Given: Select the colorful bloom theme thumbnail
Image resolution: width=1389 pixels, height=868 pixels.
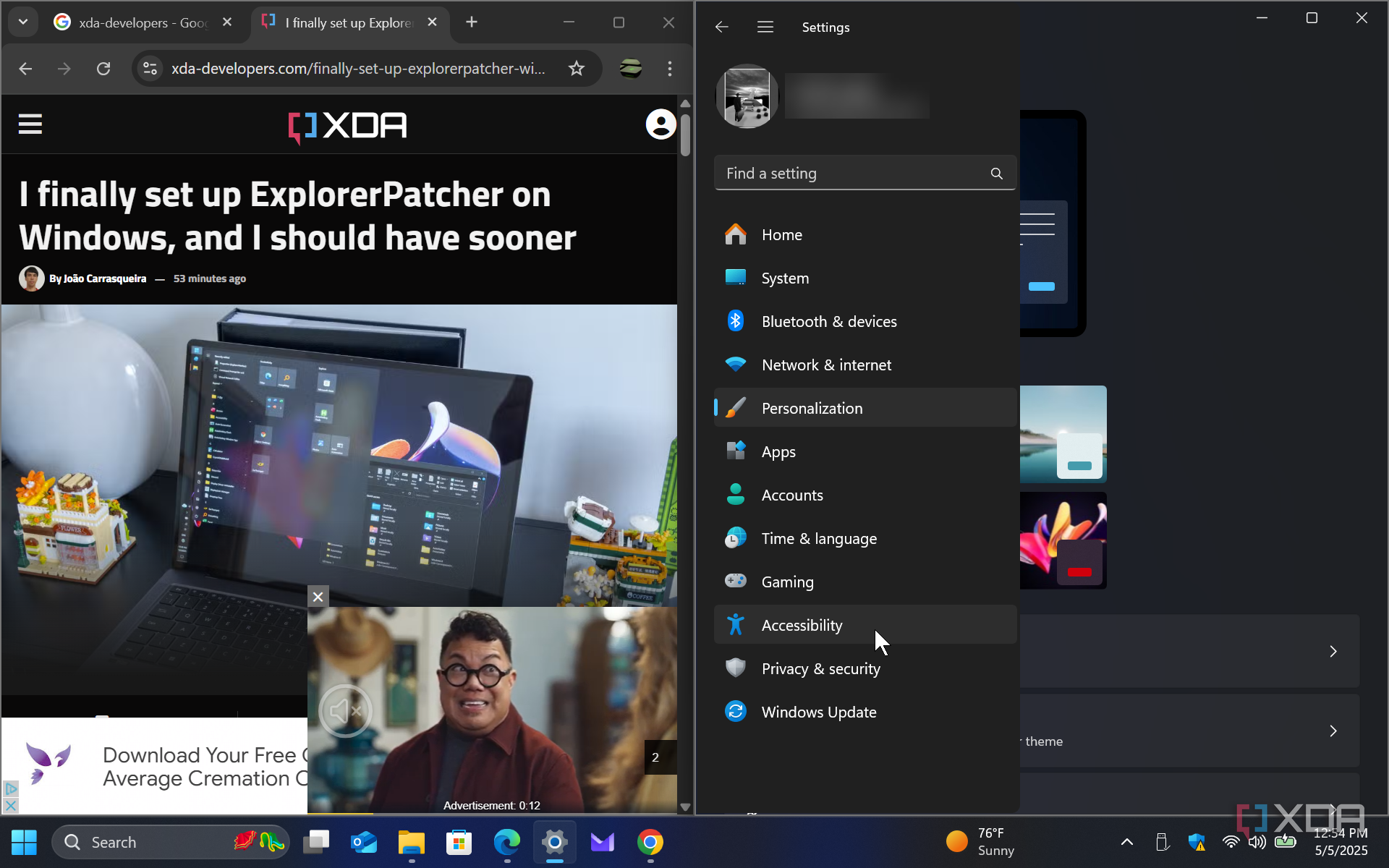Looking at the screenshot, I should [x=1063, y=540].
